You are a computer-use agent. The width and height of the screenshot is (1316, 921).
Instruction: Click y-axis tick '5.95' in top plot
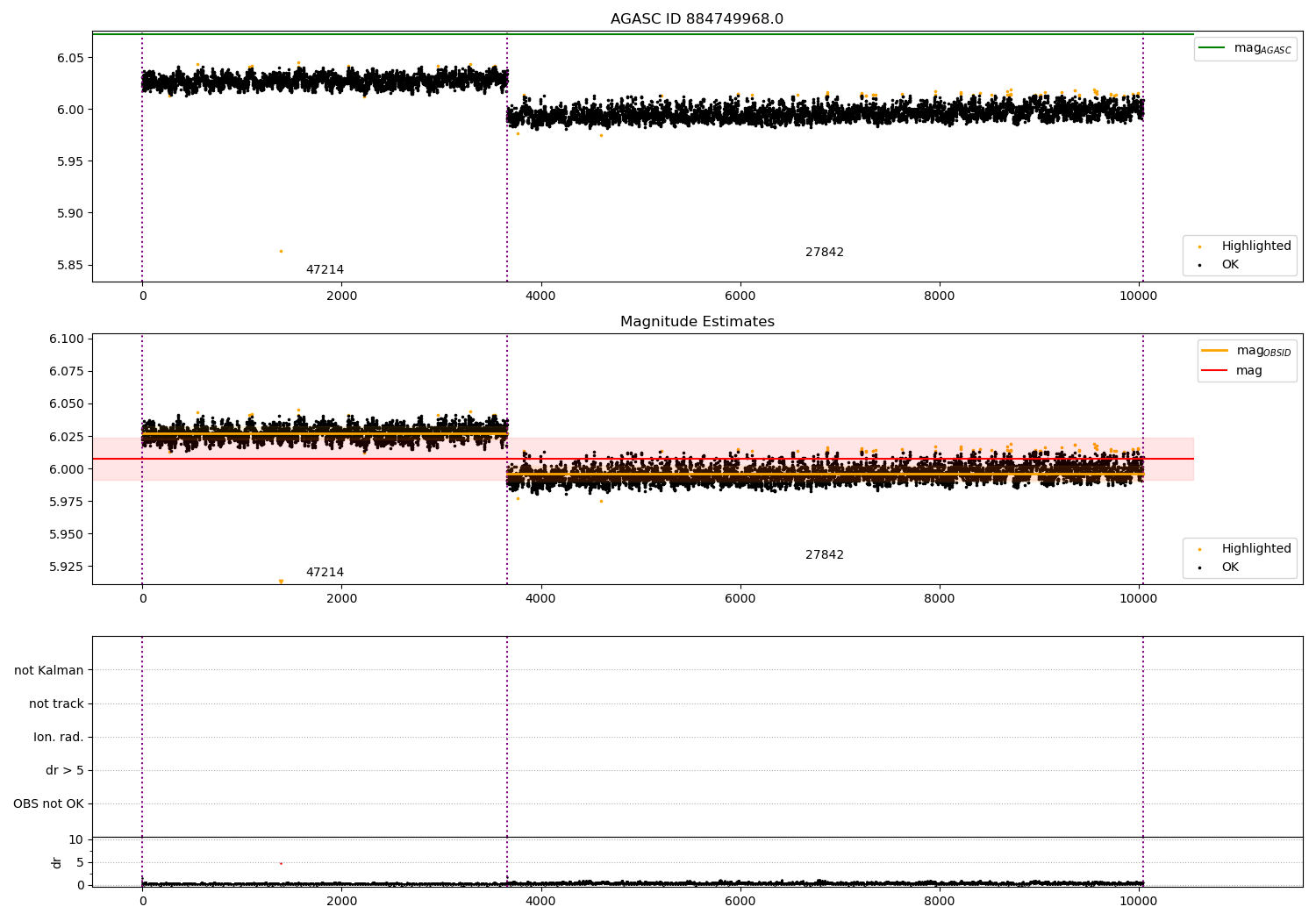[x=70, y=161]
